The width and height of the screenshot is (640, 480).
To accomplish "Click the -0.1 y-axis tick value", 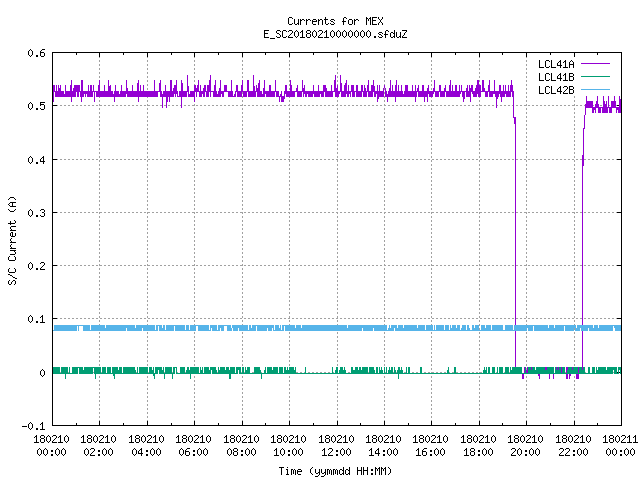I will click(33, 426).
